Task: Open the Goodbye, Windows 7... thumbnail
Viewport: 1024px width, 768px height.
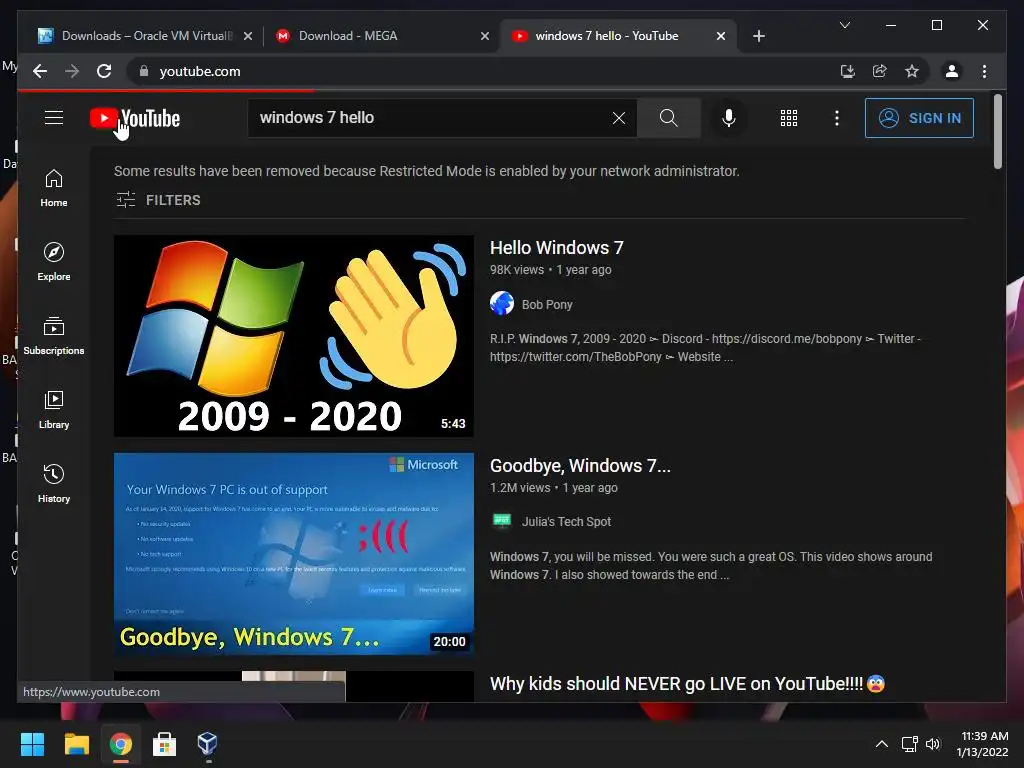Action: (294, 554)
